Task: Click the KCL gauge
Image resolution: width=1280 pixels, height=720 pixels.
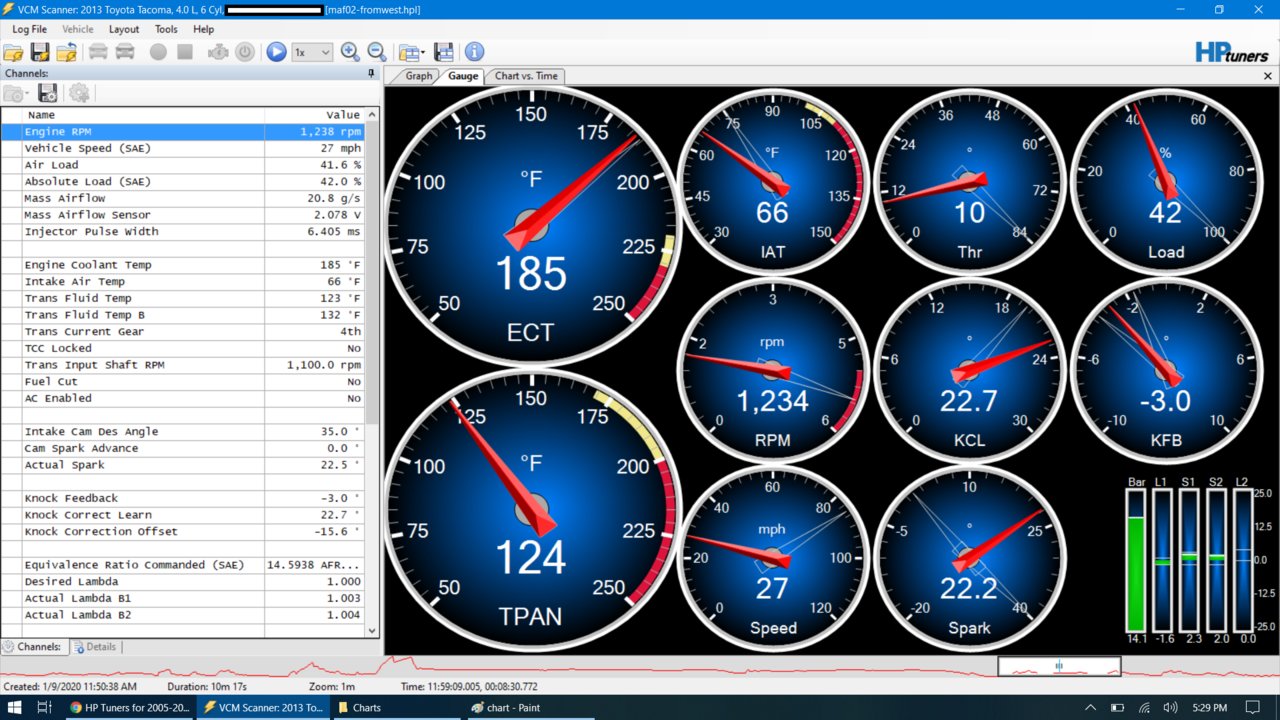Action: 969,371
